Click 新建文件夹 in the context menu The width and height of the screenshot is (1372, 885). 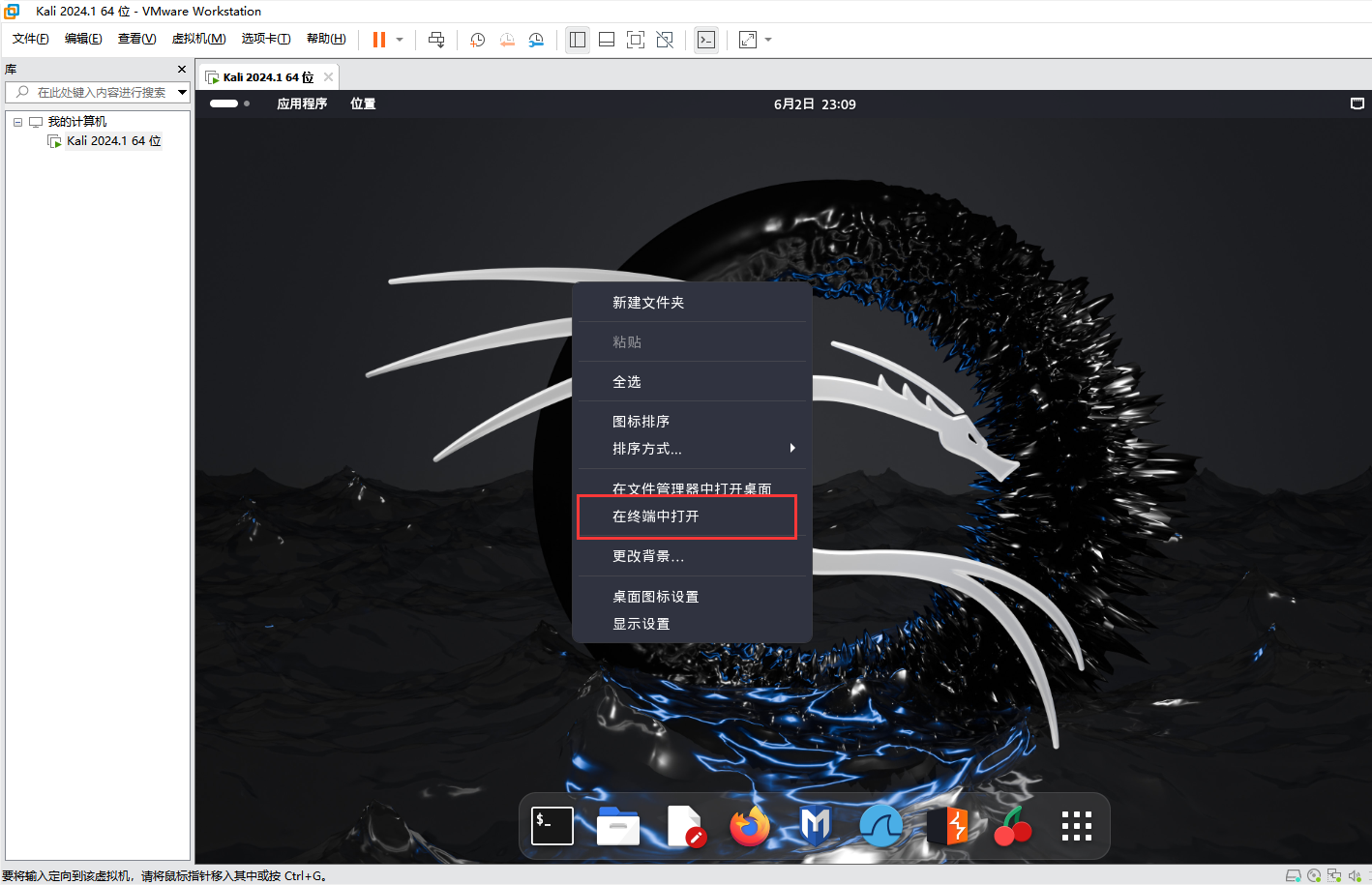pos(647,303)
